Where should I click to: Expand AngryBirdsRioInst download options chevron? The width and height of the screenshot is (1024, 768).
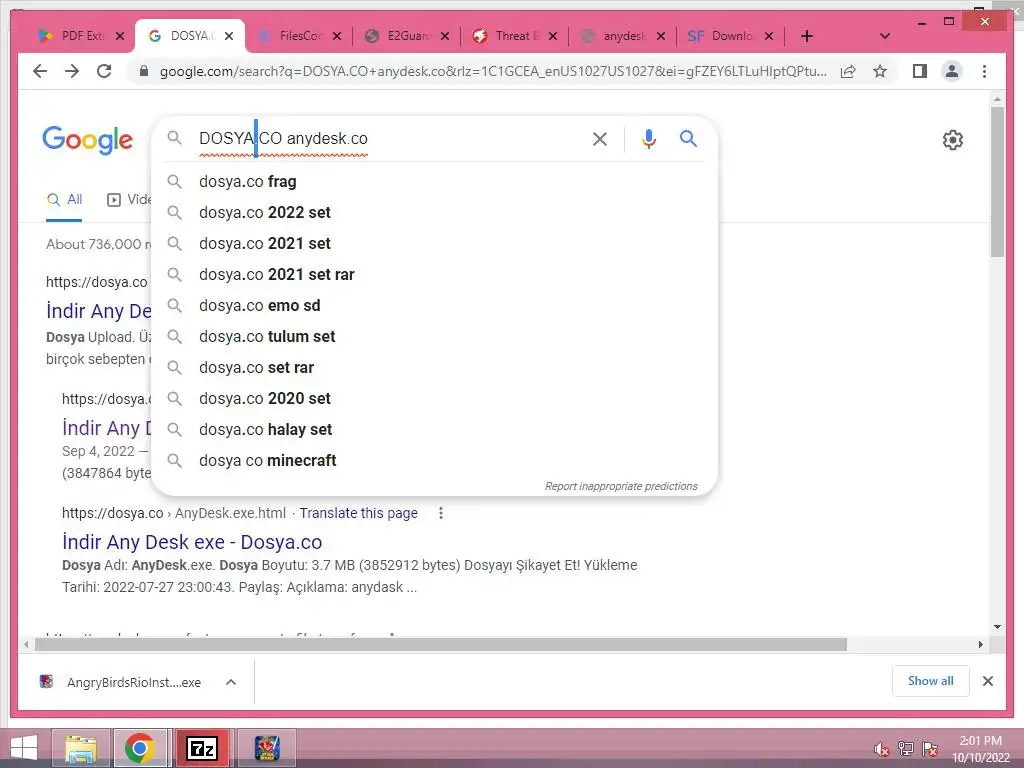pyautogui.click(x=231, y=682)
